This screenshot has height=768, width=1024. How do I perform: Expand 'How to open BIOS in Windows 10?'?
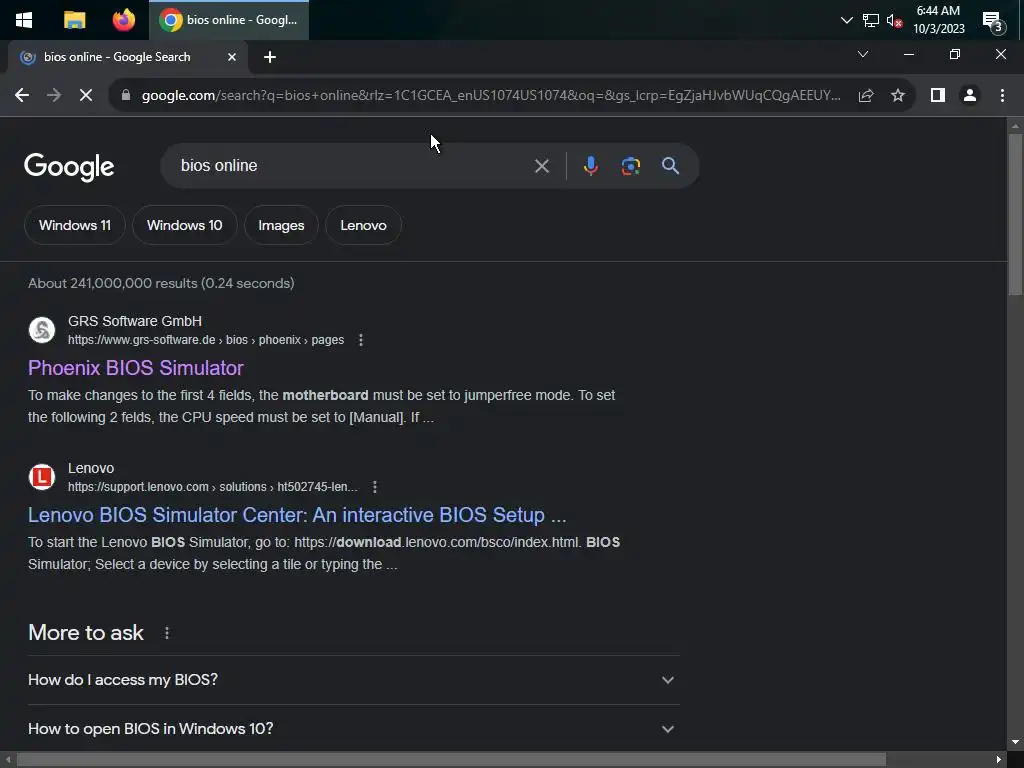point(354,729)
